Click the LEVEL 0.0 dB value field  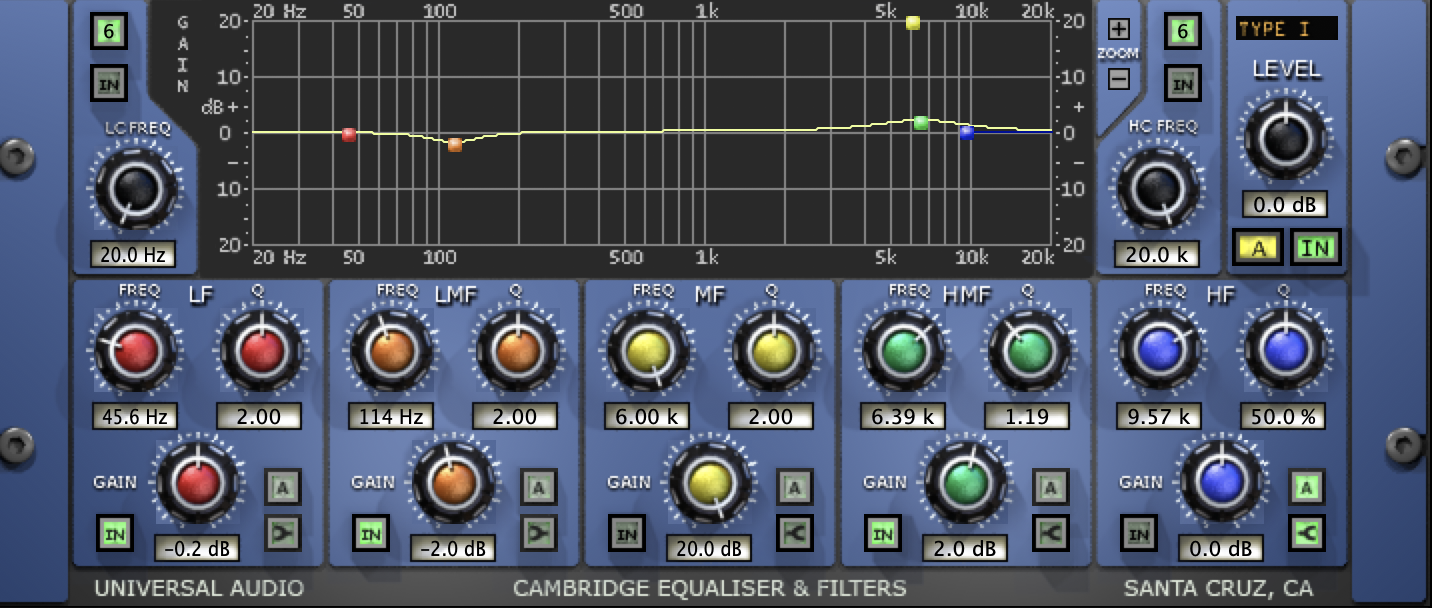[1285, 206]
